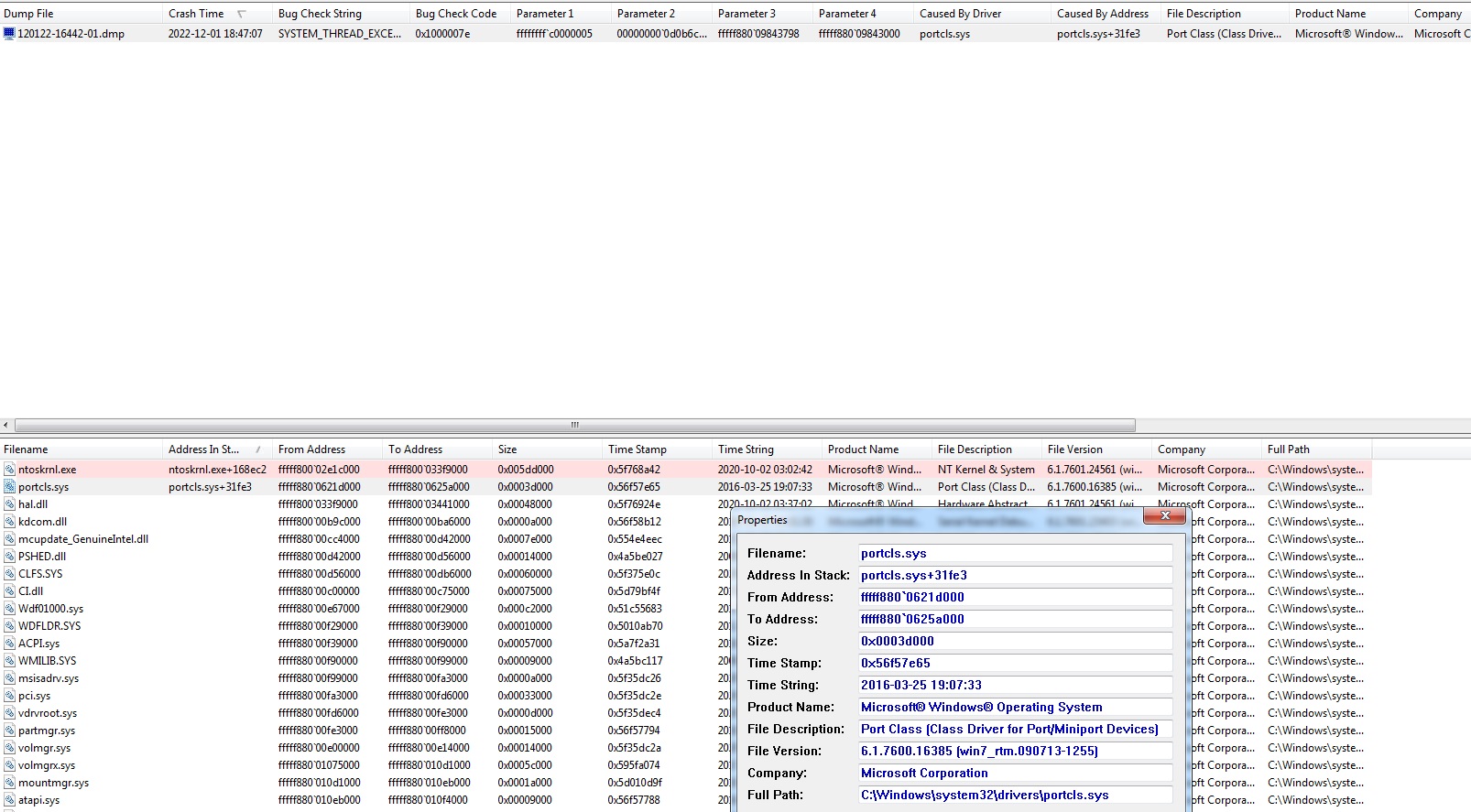Click the ACPI.sys file icon

pos(9,644)
